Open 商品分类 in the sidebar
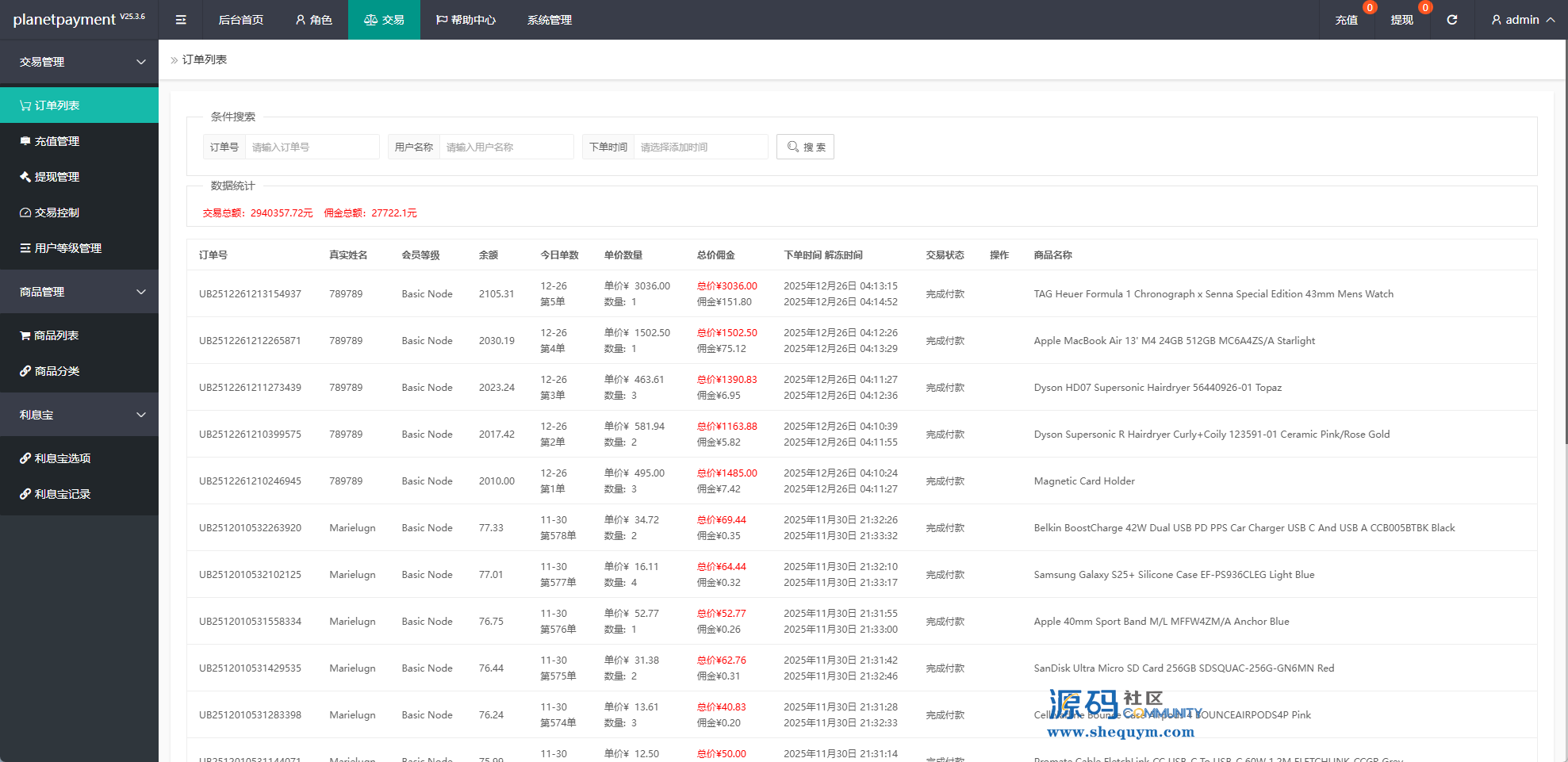The height and width of the screenshot is (762, 1568). tap(56, 371)
